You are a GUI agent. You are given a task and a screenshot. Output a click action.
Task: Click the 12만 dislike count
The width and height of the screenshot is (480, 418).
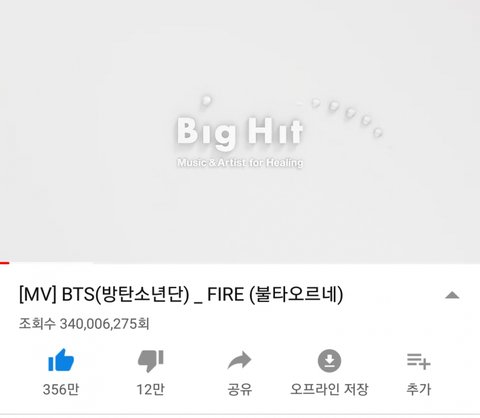[x=150, y=389]
